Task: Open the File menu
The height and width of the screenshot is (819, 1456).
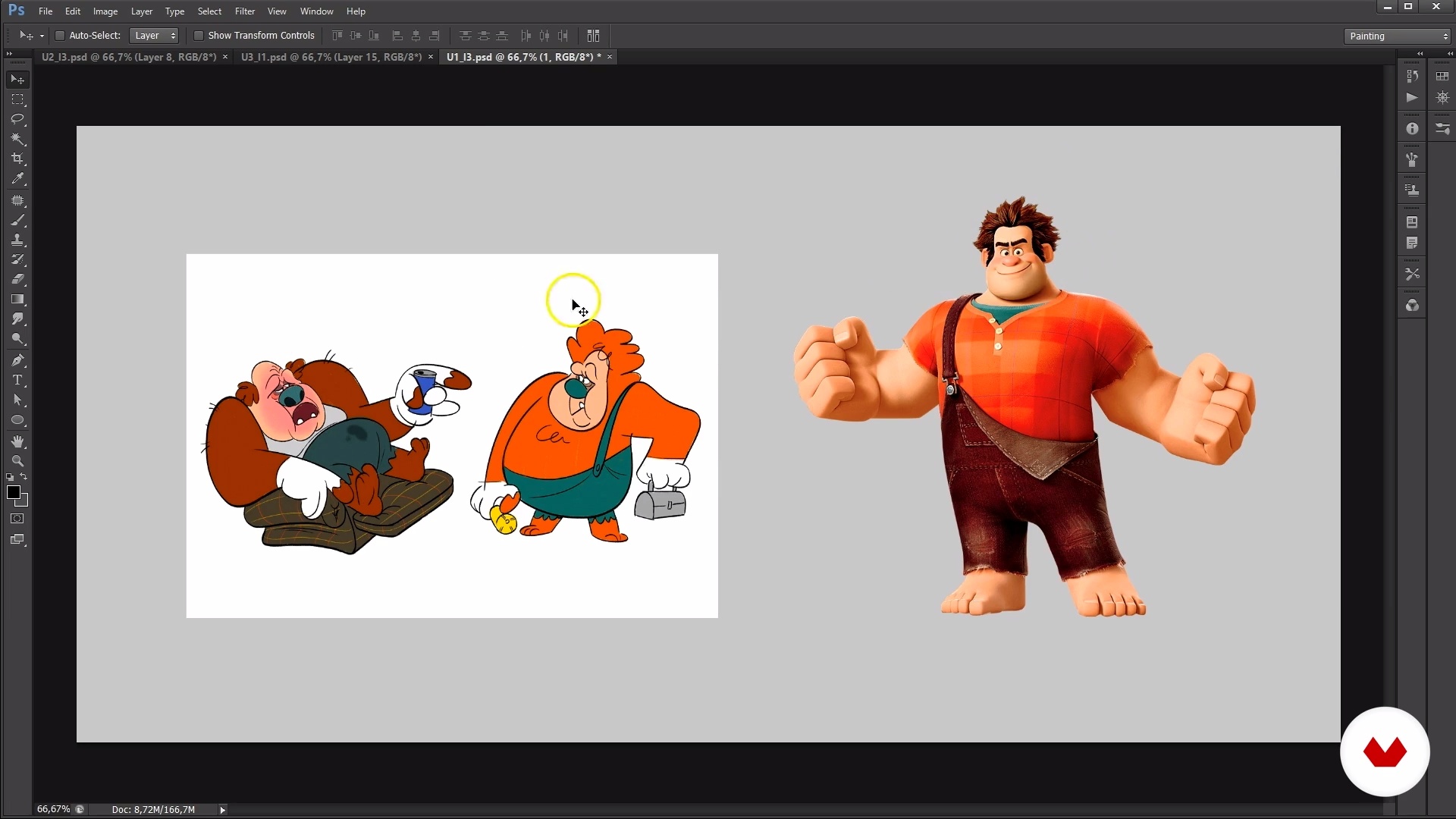Action: coord(45,11)
